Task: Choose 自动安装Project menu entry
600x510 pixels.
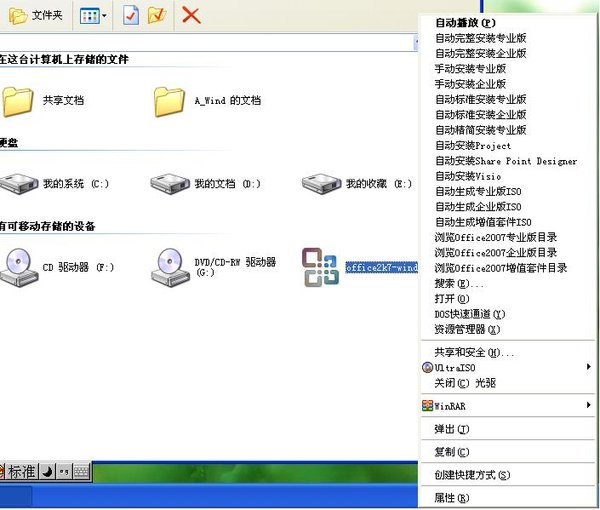Action: (x=507, y=145)
